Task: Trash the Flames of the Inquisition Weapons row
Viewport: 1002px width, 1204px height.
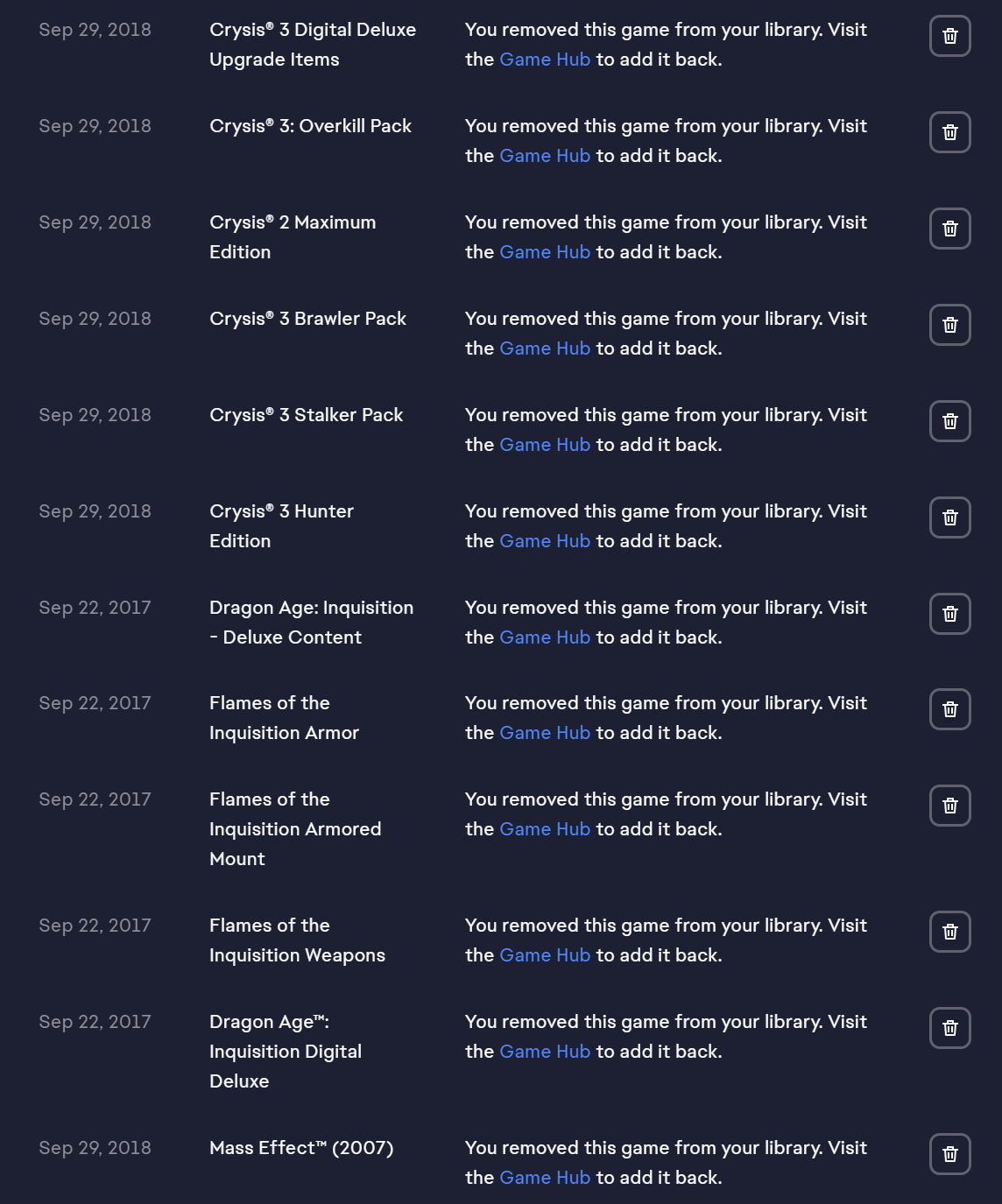Action: pyautogui.click(x=949, y=932)
